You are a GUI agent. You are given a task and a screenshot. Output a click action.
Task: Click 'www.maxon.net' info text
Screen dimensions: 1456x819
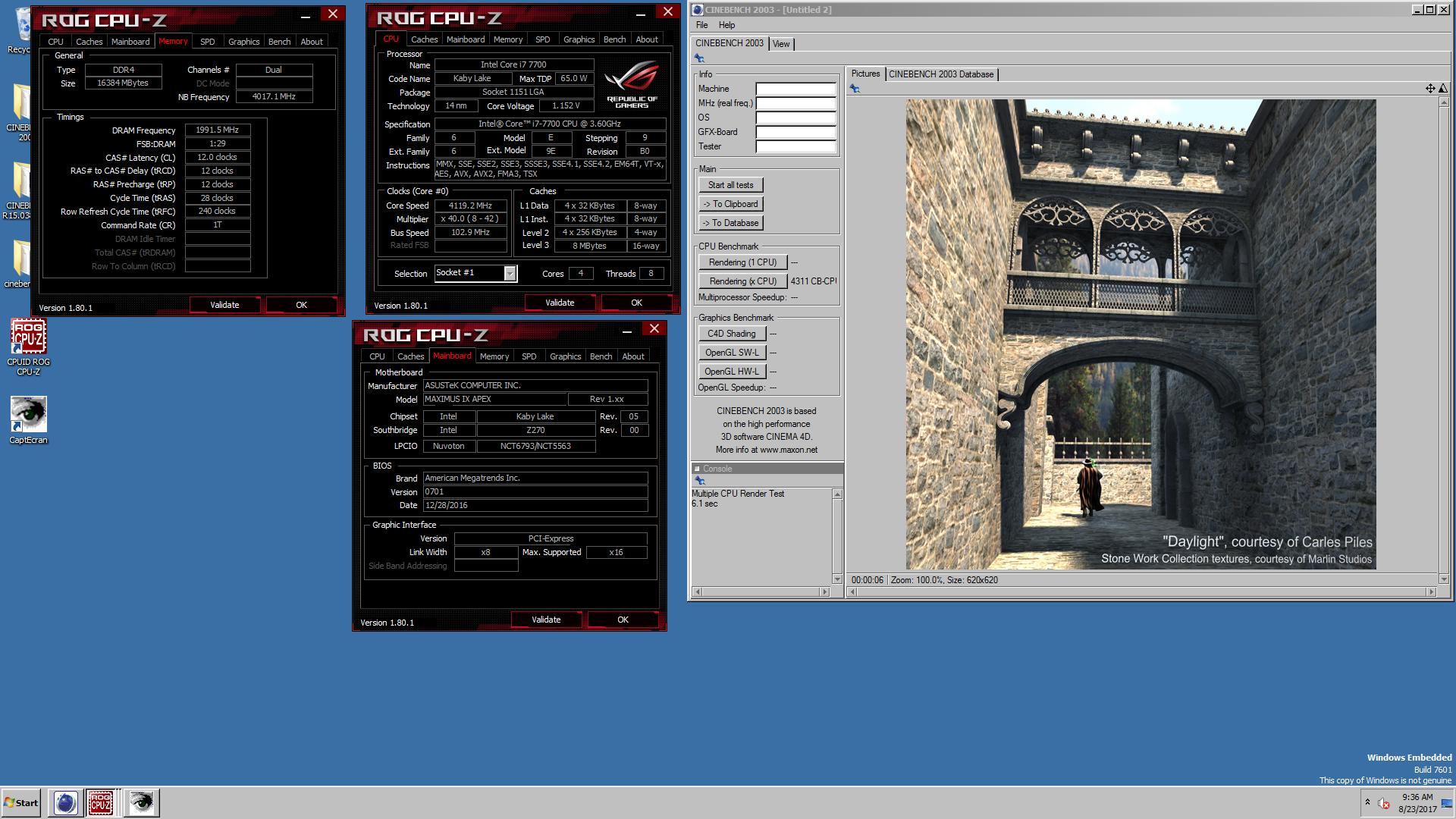pos(789,450)
